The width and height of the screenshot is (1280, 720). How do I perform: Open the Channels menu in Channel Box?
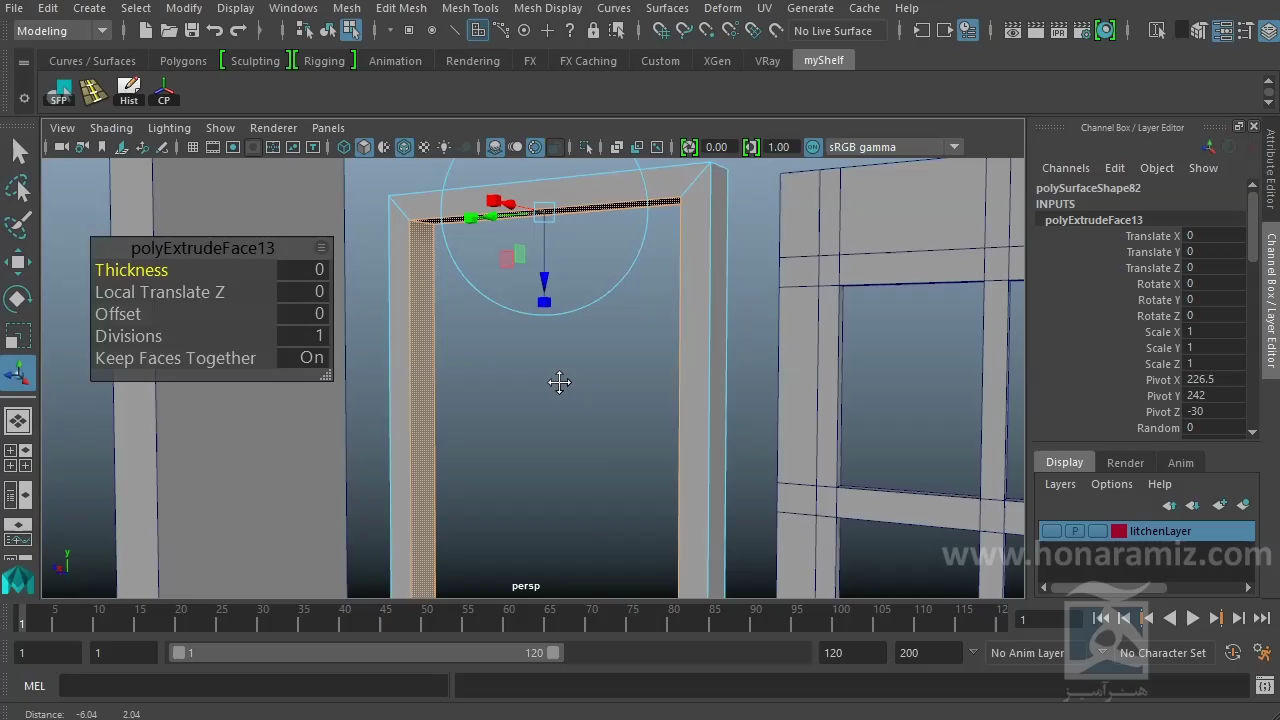pyautogui.click(x=1065, y=168)
